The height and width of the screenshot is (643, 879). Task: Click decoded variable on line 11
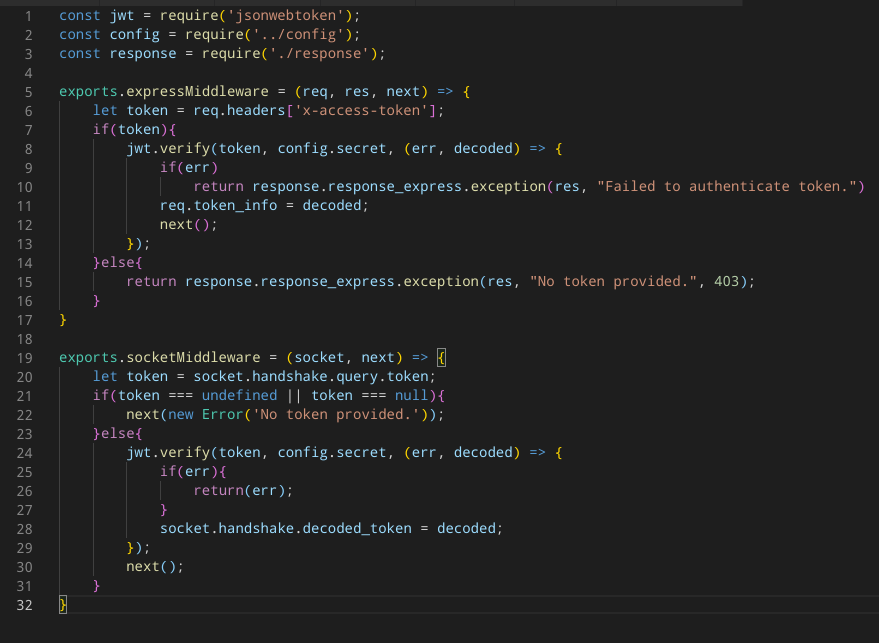coord(332,206)
